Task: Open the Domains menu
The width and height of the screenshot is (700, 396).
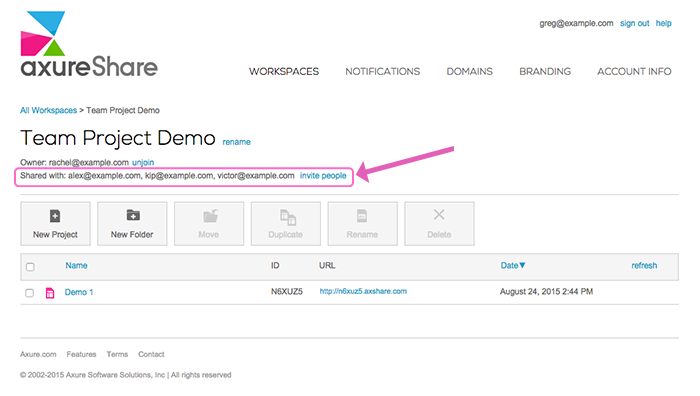Action: click(x=470, y=71)
